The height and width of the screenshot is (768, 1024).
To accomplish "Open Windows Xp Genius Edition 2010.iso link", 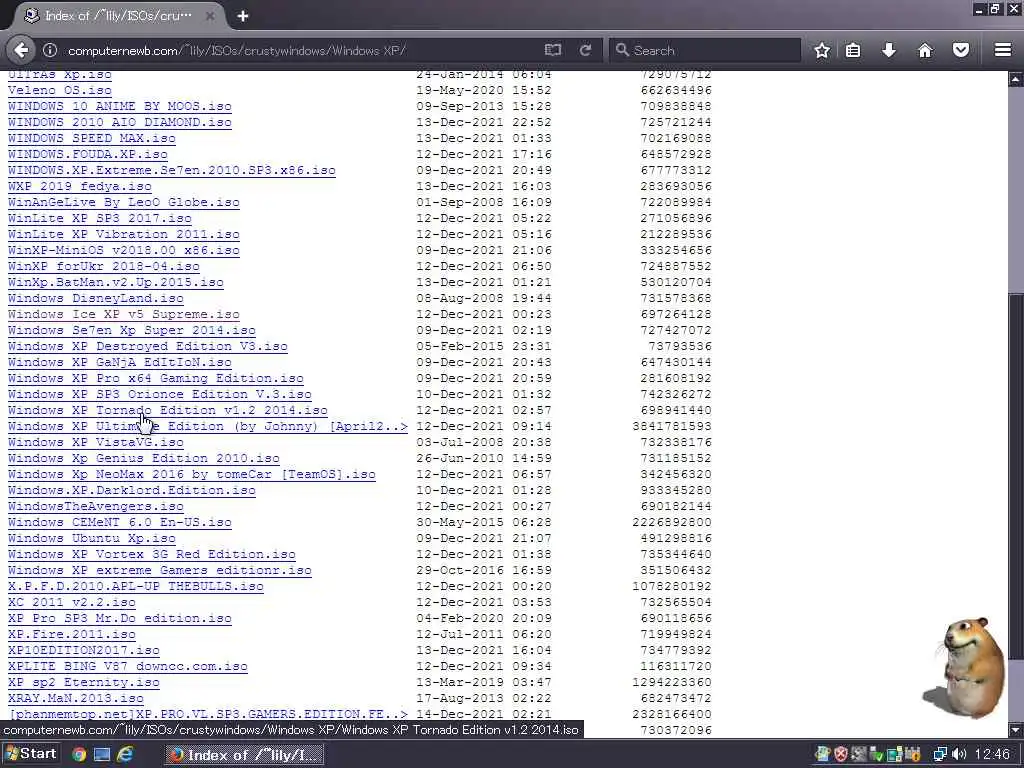I will [144, 458].
